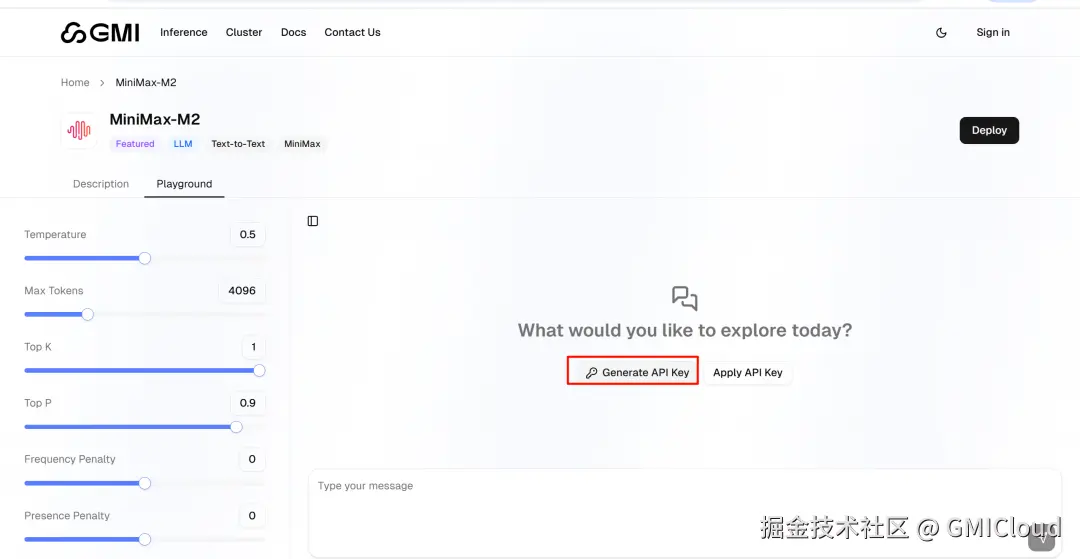
Task: Click the breadcrumb chevron separator
Action: click(102, 83)
